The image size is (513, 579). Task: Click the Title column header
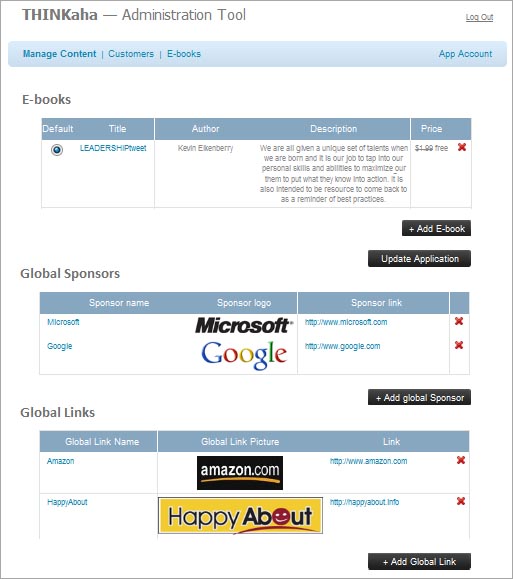pyautogui.click(x=117, y=129)
